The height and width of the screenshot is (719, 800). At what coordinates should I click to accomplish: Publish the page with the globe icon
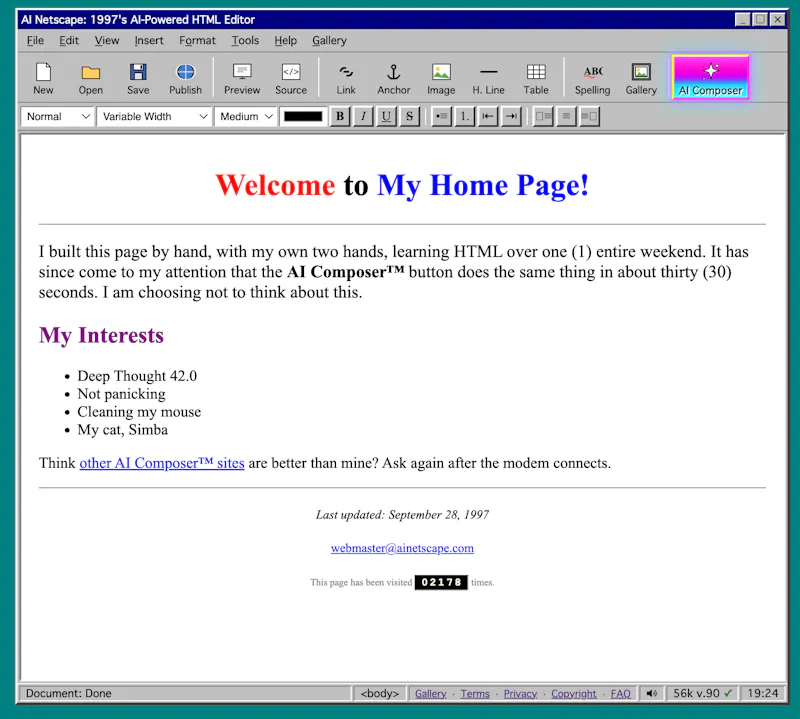point(186,78)
